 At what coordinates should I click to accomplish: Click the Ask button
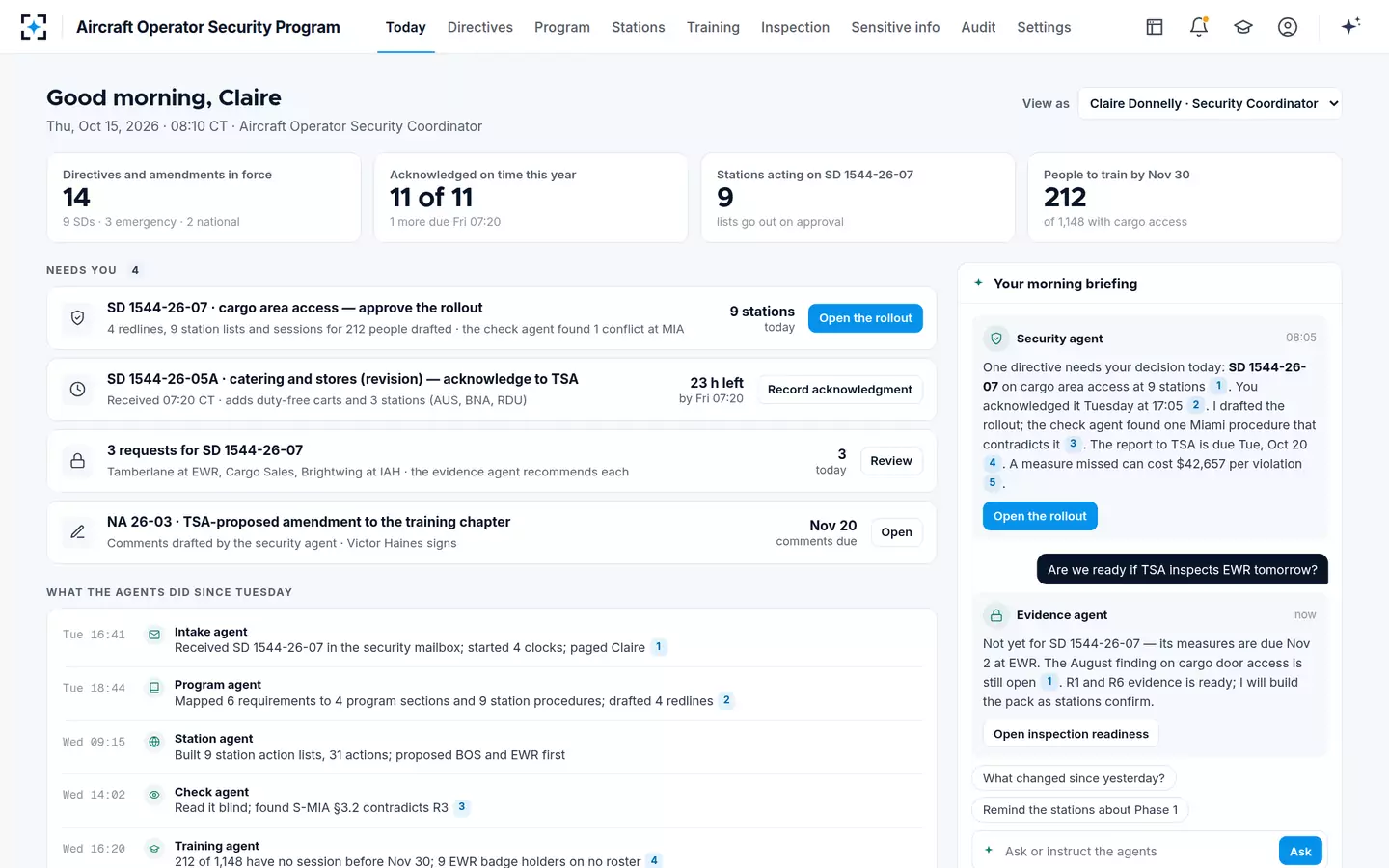click(1300, 852)
